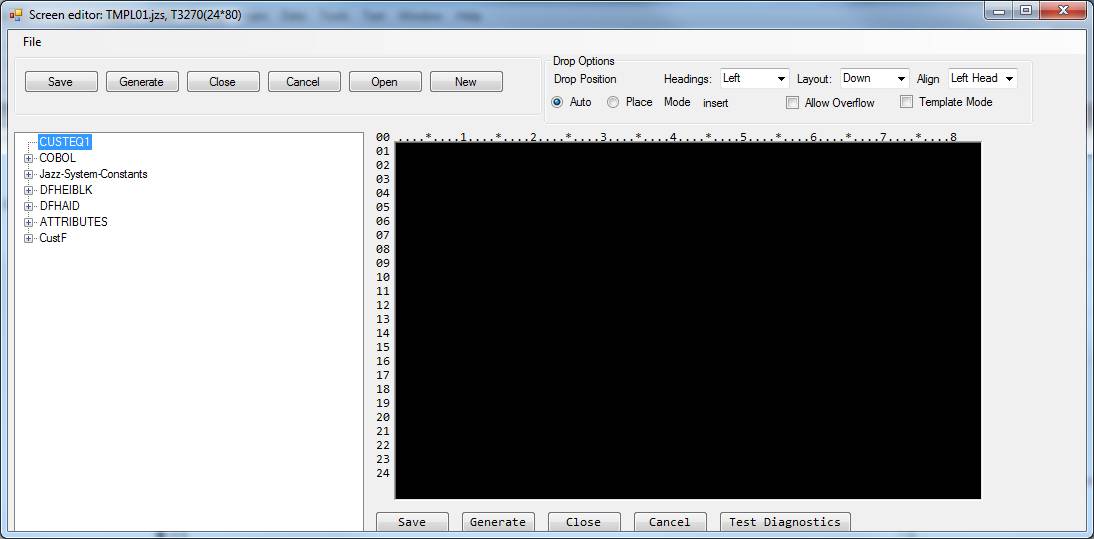
Task: Enable the Allow Overflow checkbox
Action: pyautogui.click(x=792, y=103)
